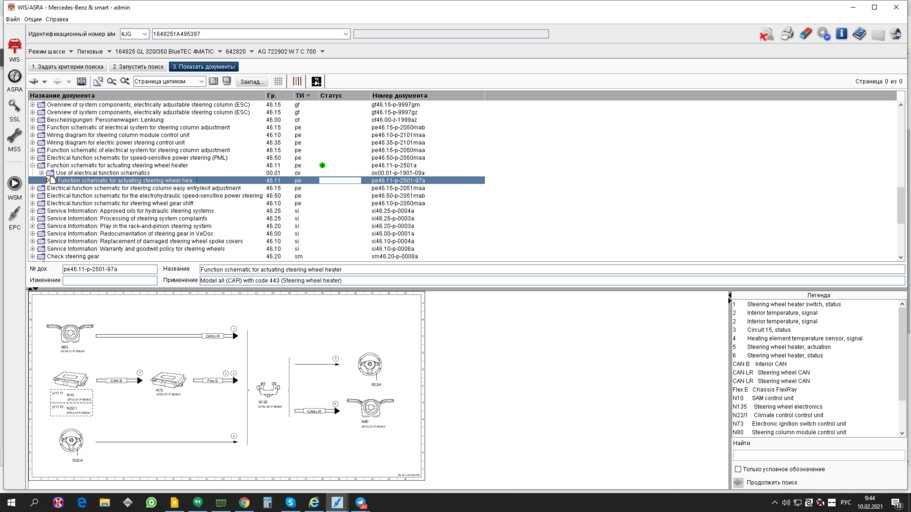Screen dimensions: 911x512
Task: Click the globe network icon at top right
Action: [x=896, y=34]
